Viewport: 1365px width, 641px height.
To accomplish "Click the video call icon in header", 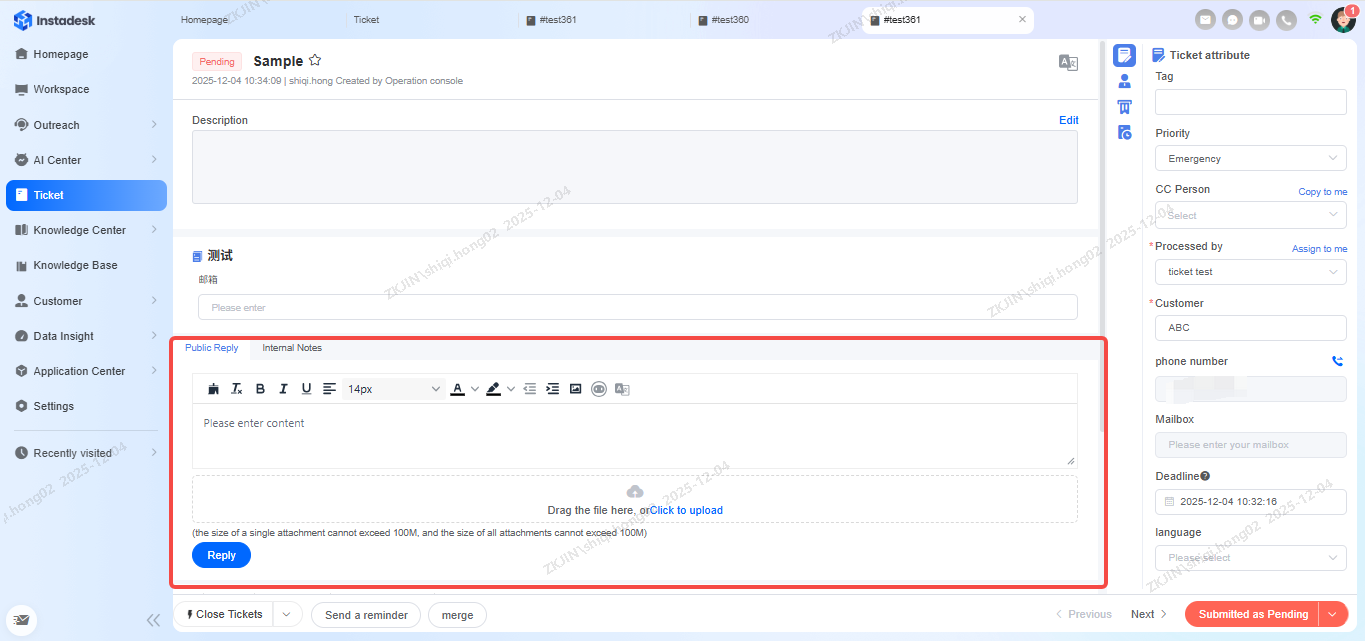I will pos(1259,19).
